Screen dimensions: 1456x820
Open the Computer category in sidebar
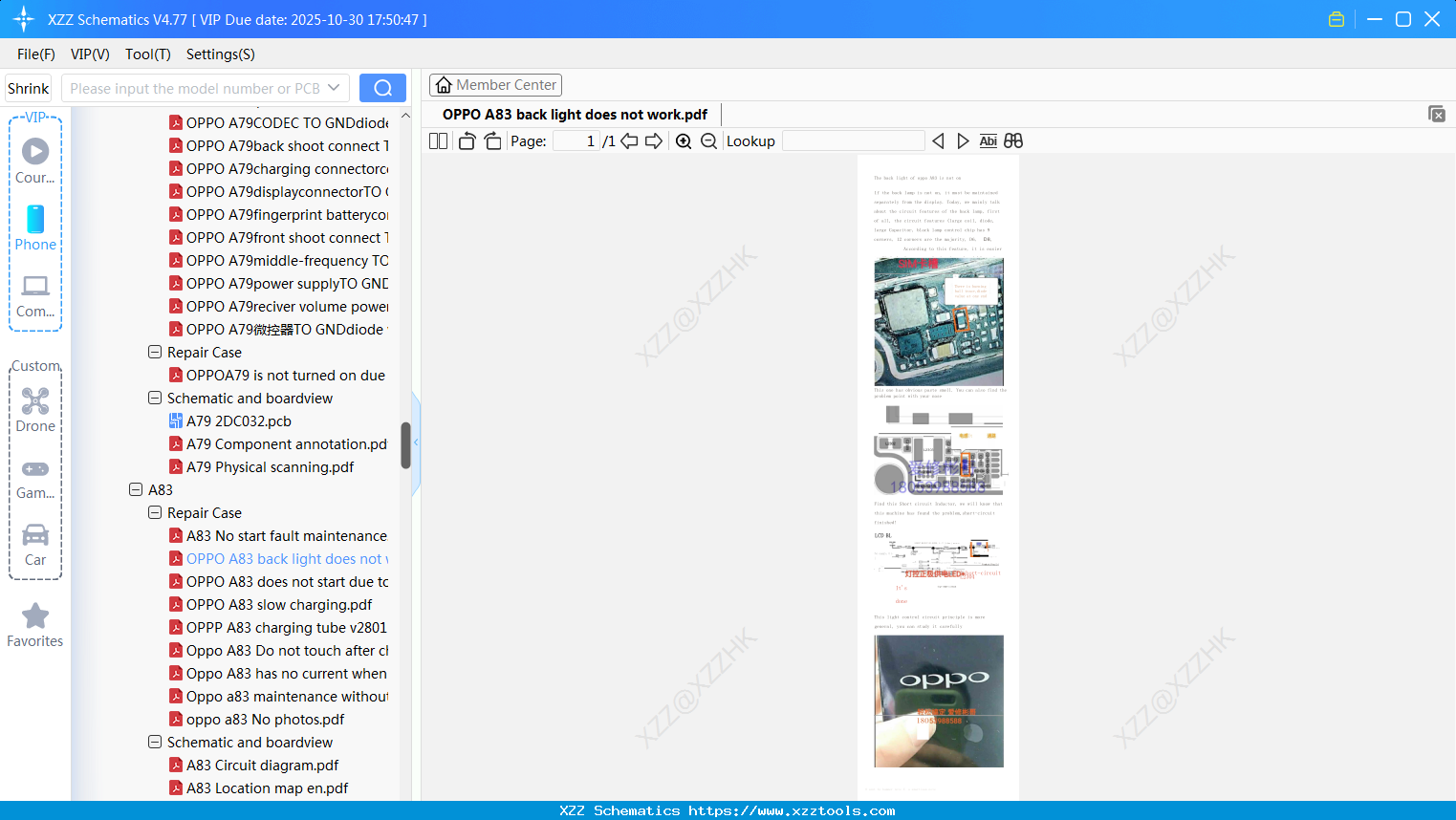click(35, 295)
